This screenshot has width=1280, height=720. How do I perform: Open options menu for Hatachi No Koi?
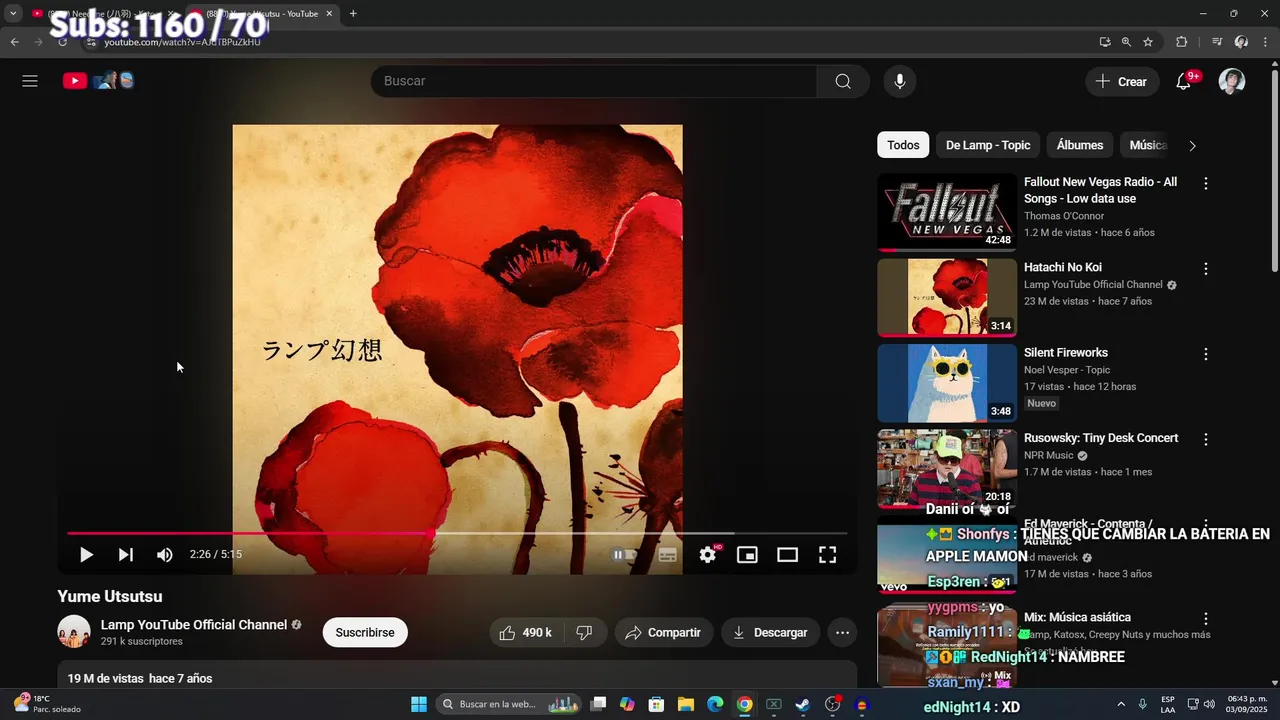[x=1206, y=269]
